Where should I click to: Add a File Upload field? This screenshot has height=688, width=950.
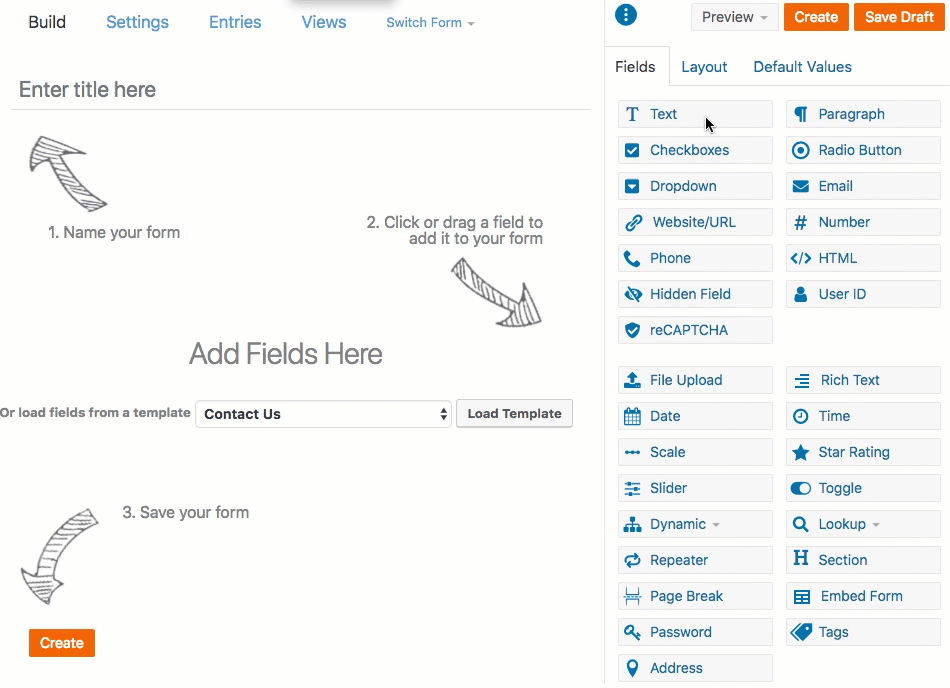coord(694,380)
